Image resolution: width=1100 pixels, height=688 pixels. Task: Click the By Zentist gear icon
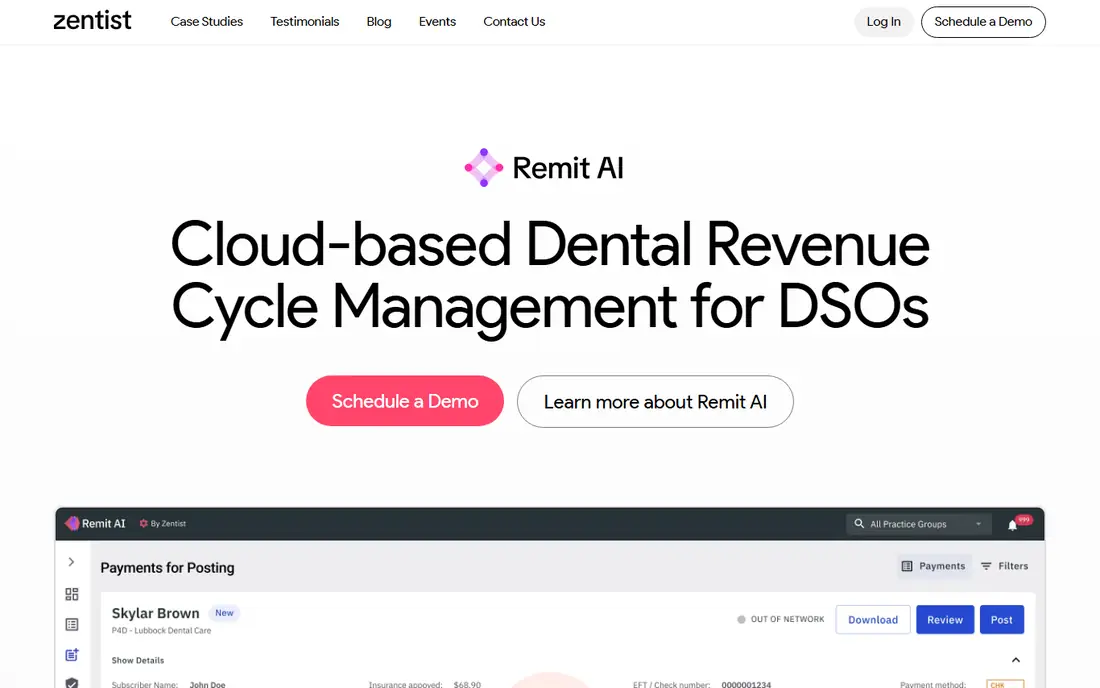tap(143, 523)
